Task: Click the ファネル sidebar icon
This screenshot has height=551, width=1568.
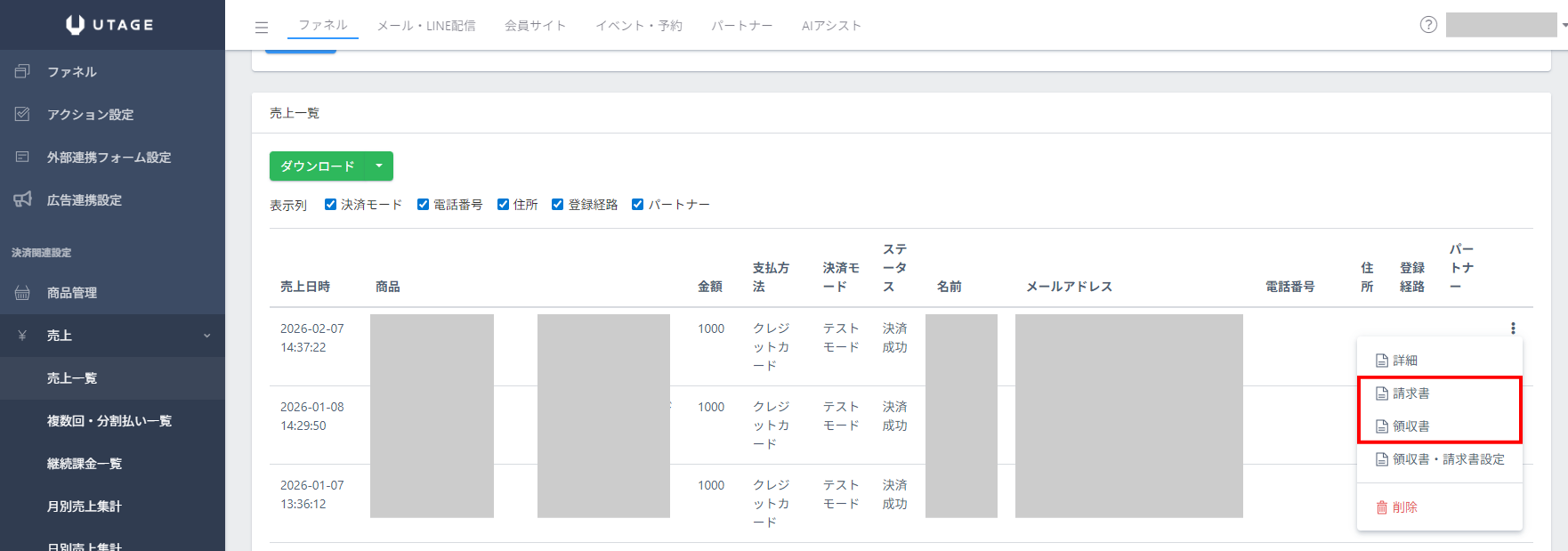Action: tap(23, 71)
